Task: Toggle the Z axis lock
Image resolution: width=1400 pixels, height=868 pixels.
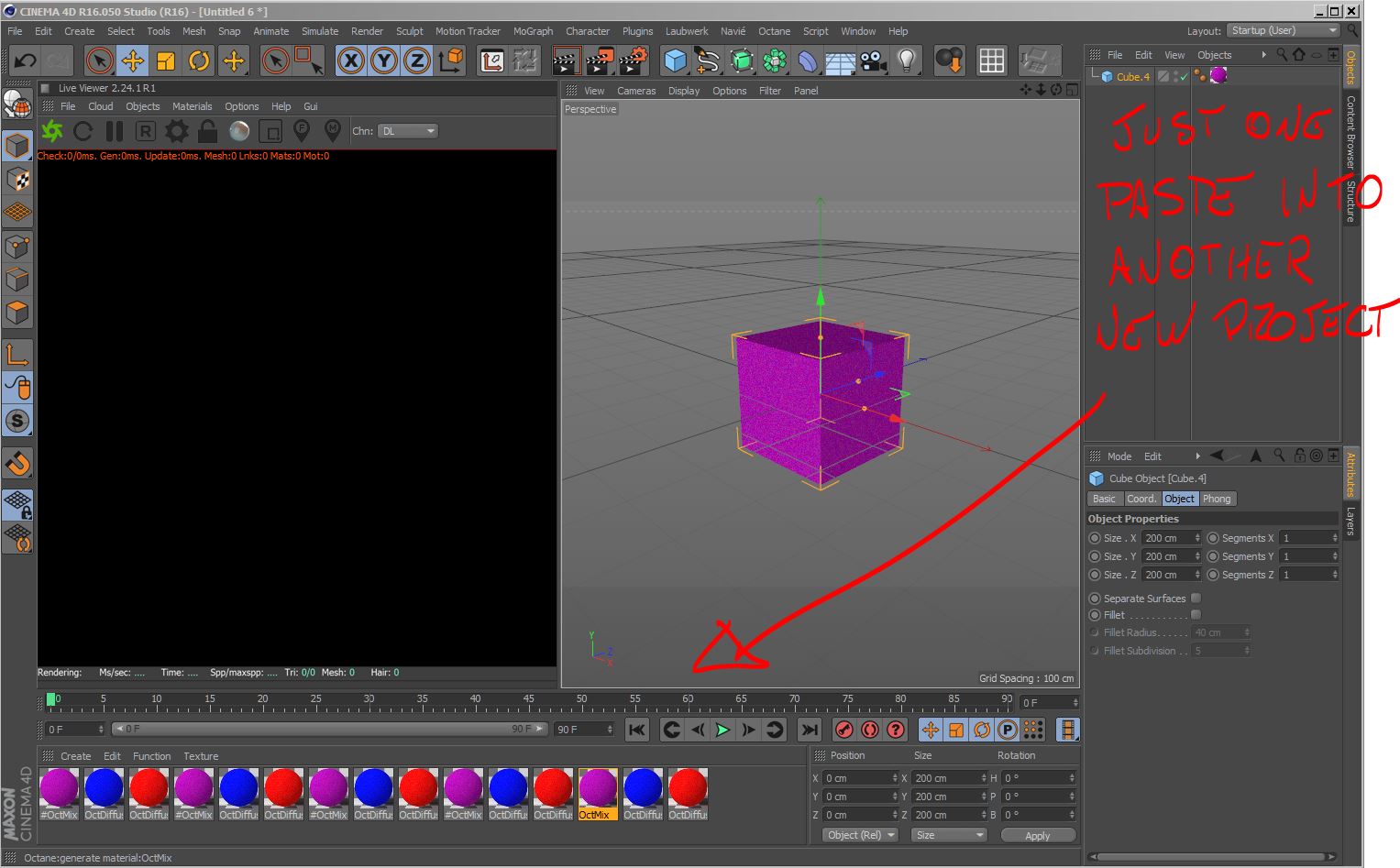Action: [x=416, y=61]
